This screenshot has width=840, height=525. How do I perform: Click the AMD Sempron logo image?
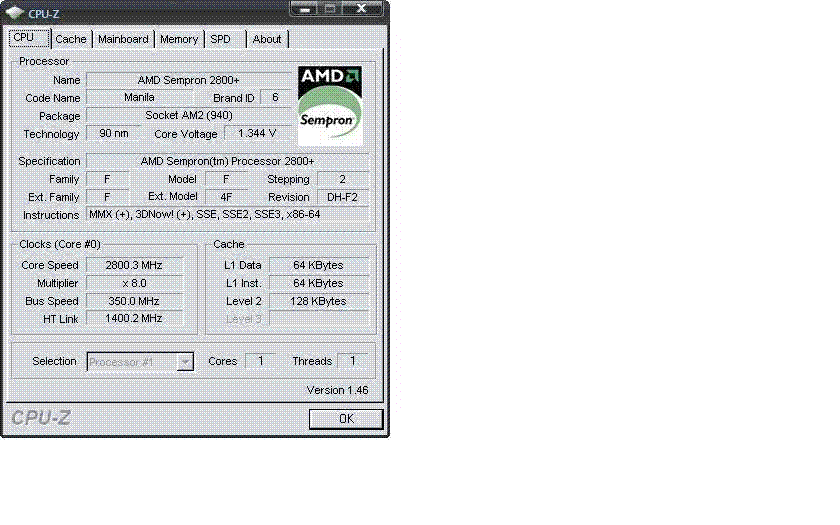pos(330,106)
